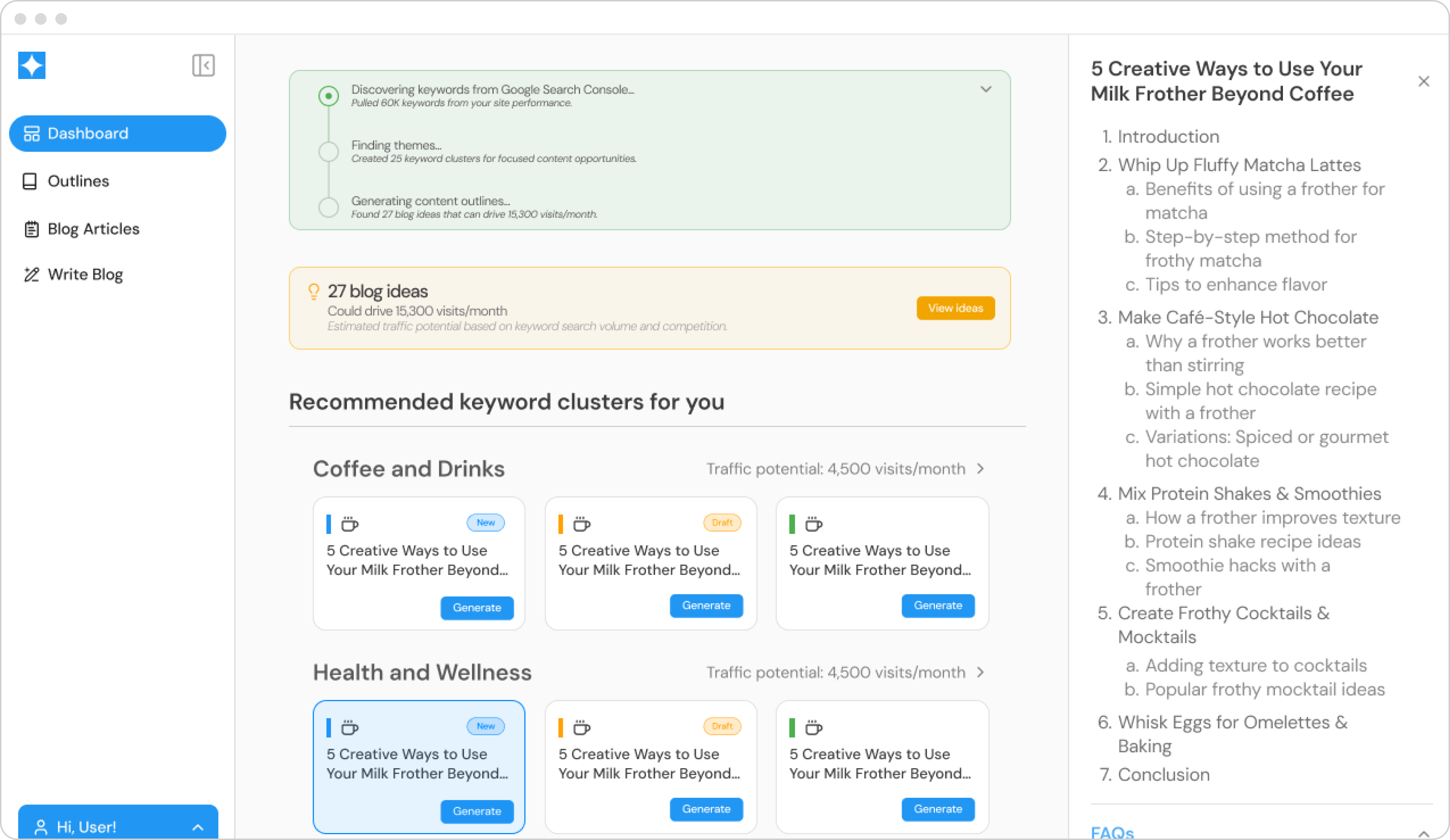Select the green Discovering keywords step circle
This screenshot has height=840, width=1450.
(x=329, y=96)
